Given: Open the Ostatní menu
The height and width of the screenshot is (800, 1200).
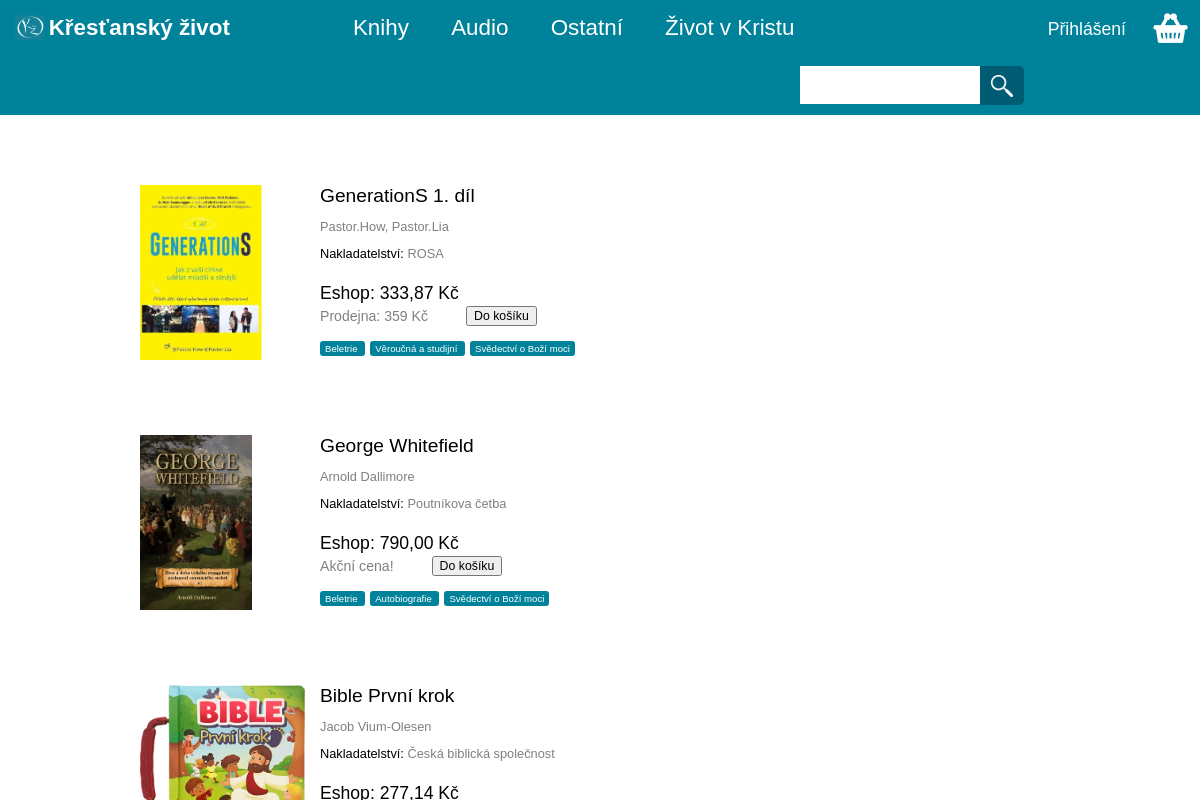Looking at the screenshot, I should coord(587,28).
